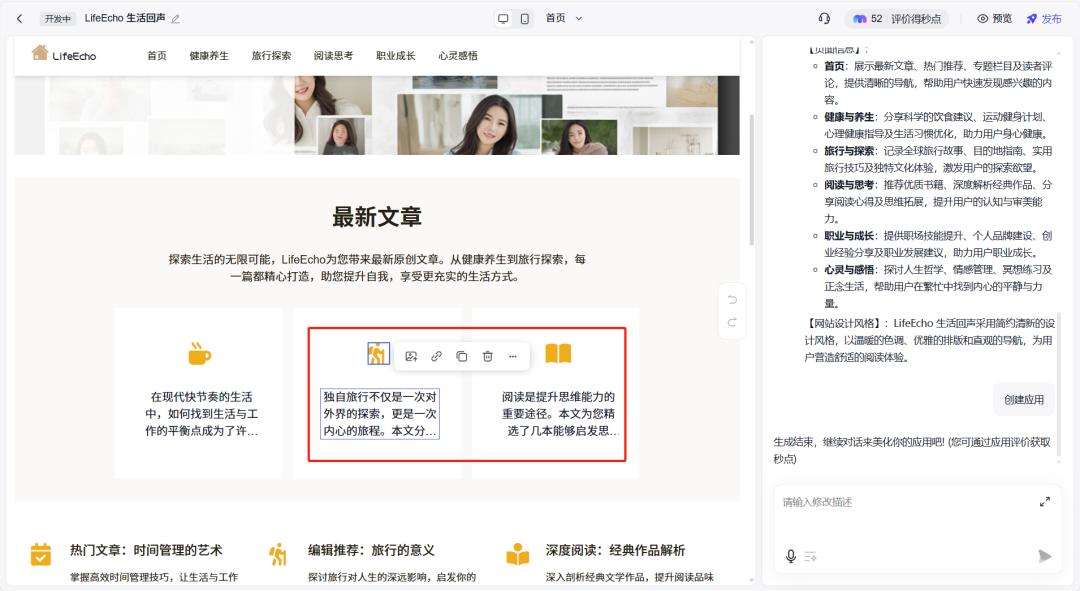Open more options via ellipsis in floating toolbar
Image resolution: width=1080 pixels, height=591 pixels.
pyautogui.click(x=512, y=355)
